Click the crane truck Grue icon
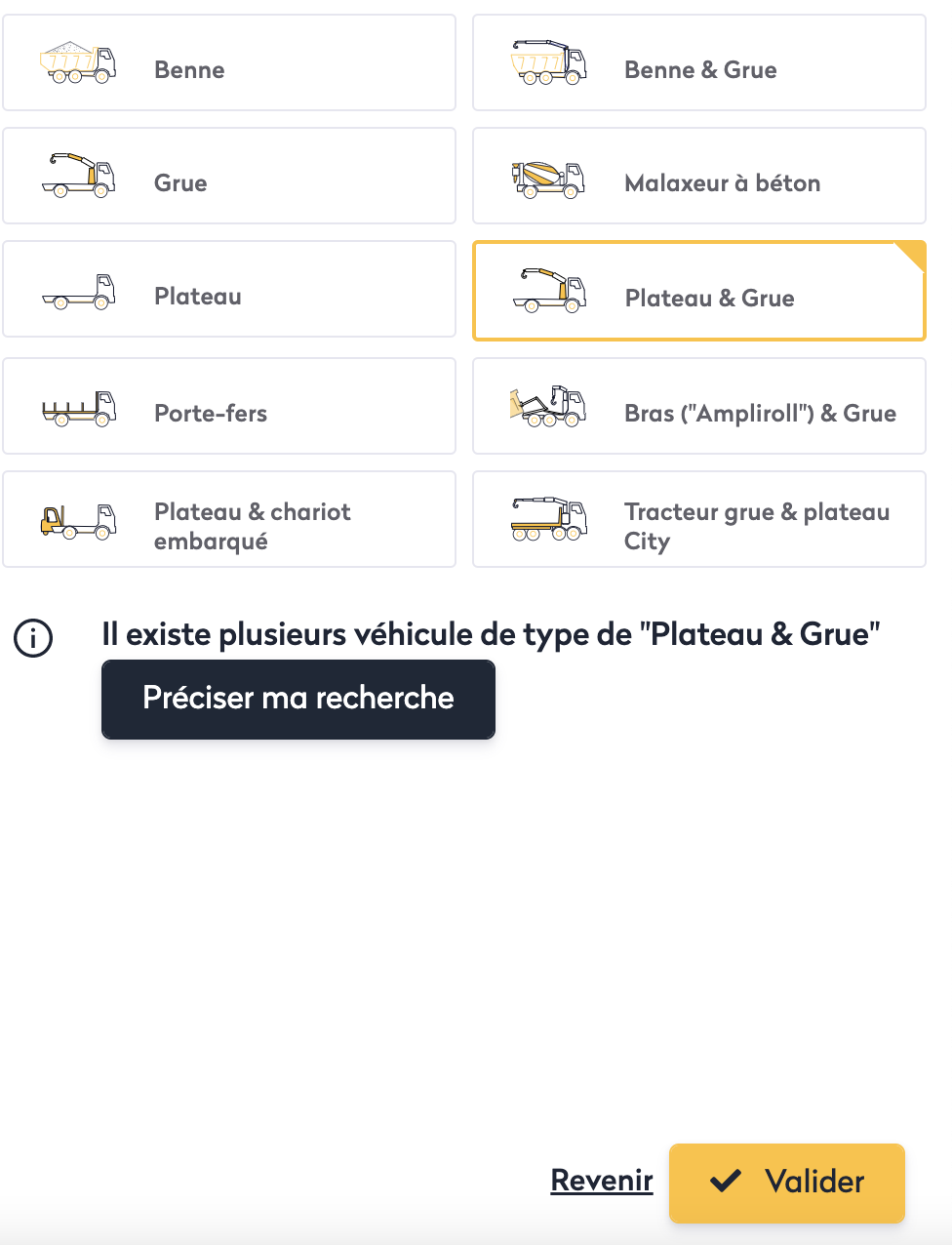Image resolution: width=952 pixels, height=1245 pixels. pyautogui.click(x=78, y=177)
